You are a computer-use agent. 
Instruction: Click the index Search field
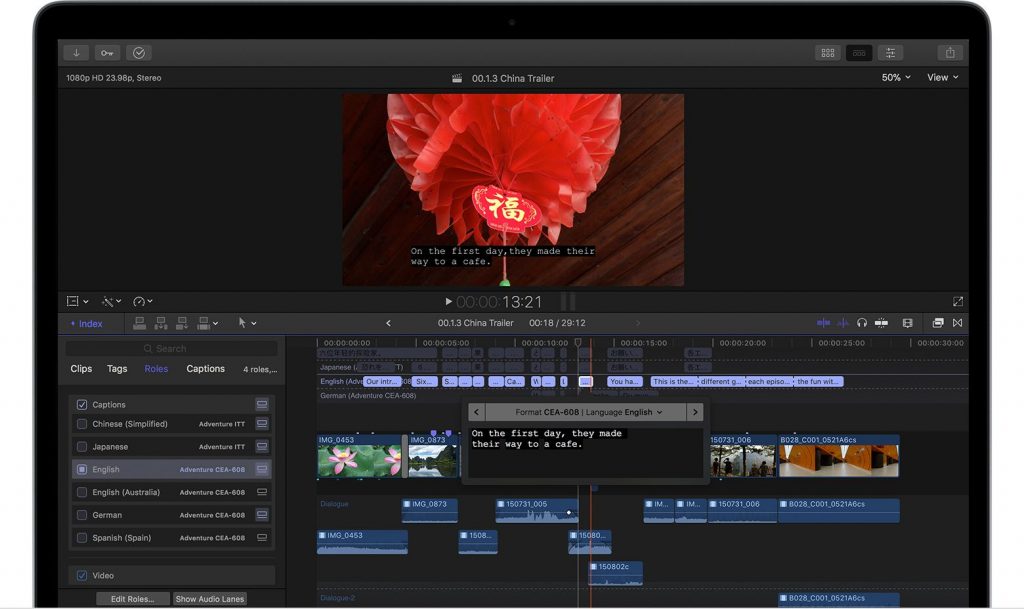click(171, 349)
